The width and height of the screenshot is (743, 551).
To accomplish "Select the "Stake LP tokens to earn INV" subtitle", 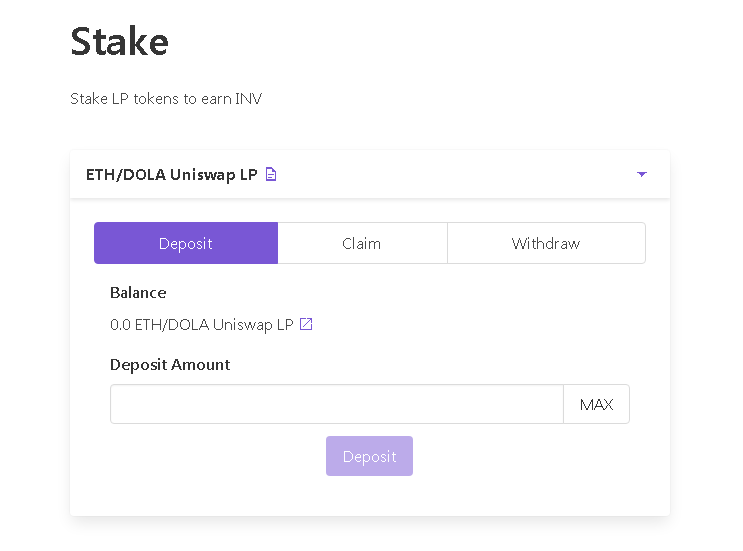I will pyautogui.click(x=166, y=99).
